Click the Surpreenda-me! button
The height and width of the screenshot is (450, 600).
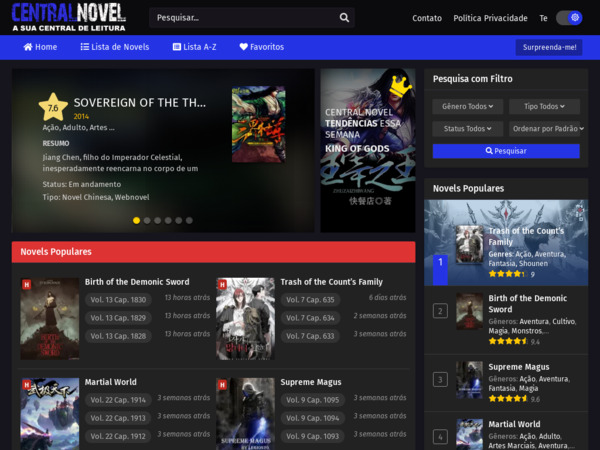(549, 47)
